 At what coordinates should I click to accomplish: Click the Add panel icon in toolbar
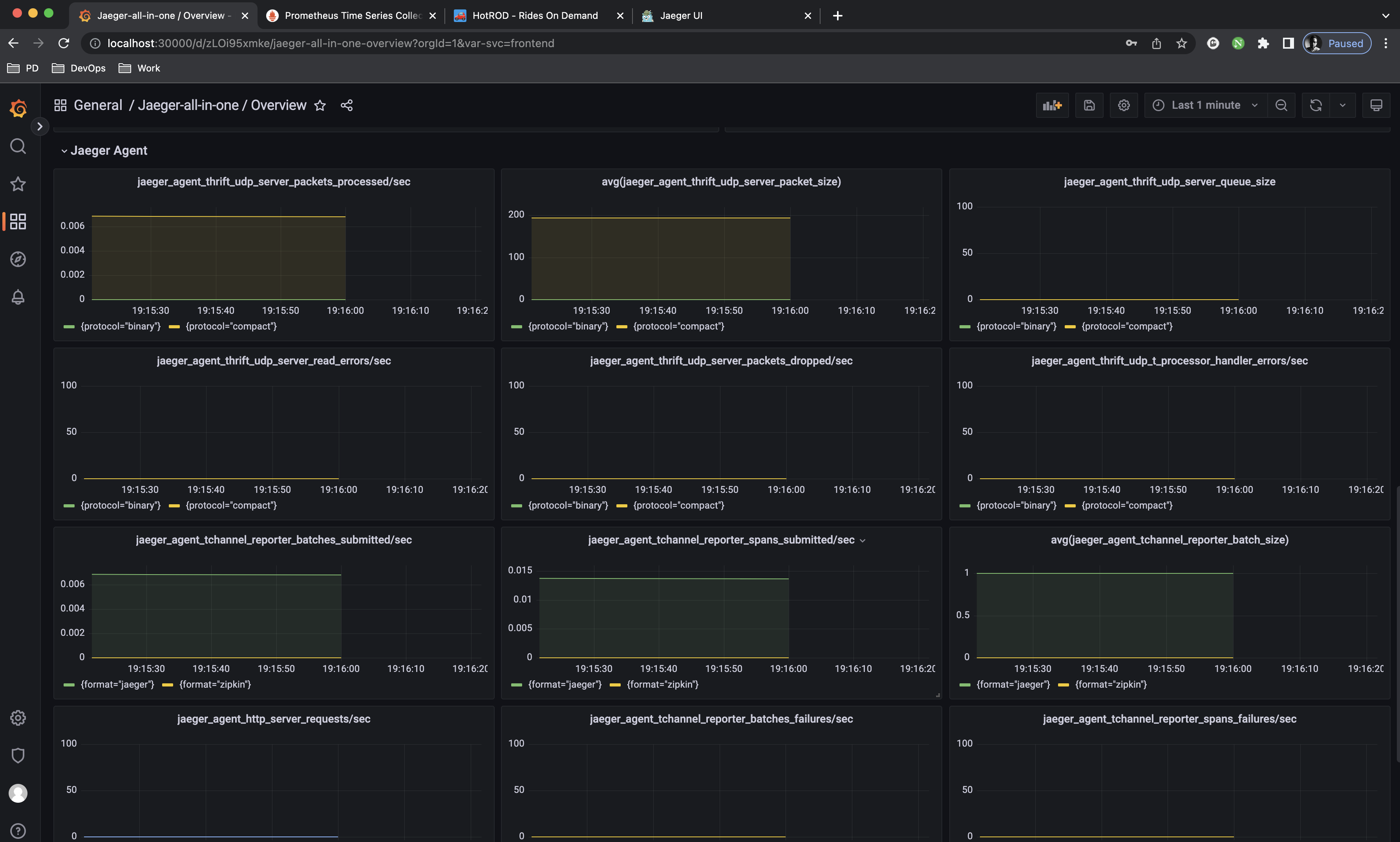pos(1052,106)
